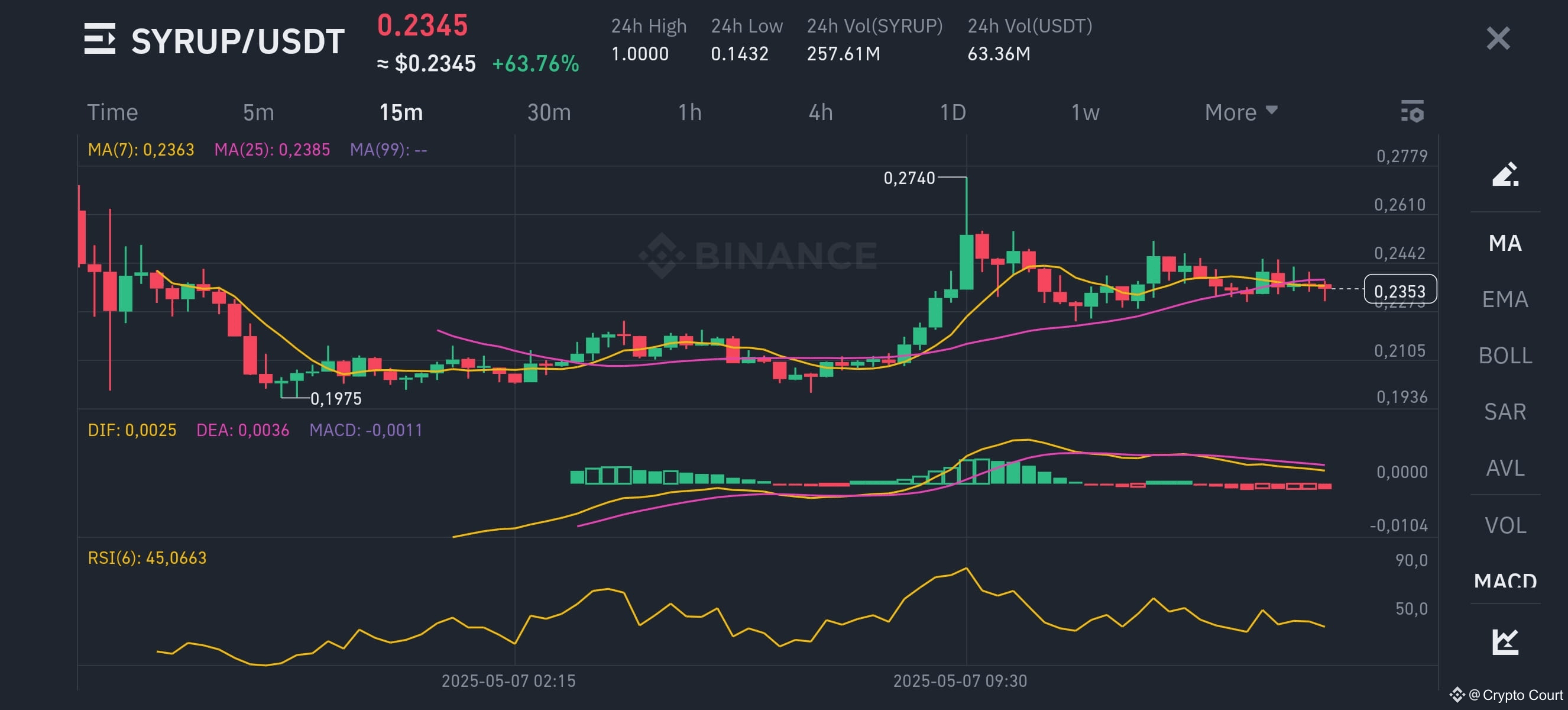The width and height of the screenshot is (1568, 710).
Task: Click the MA(7): 0,2363 legend
Action: coord(141,150)
